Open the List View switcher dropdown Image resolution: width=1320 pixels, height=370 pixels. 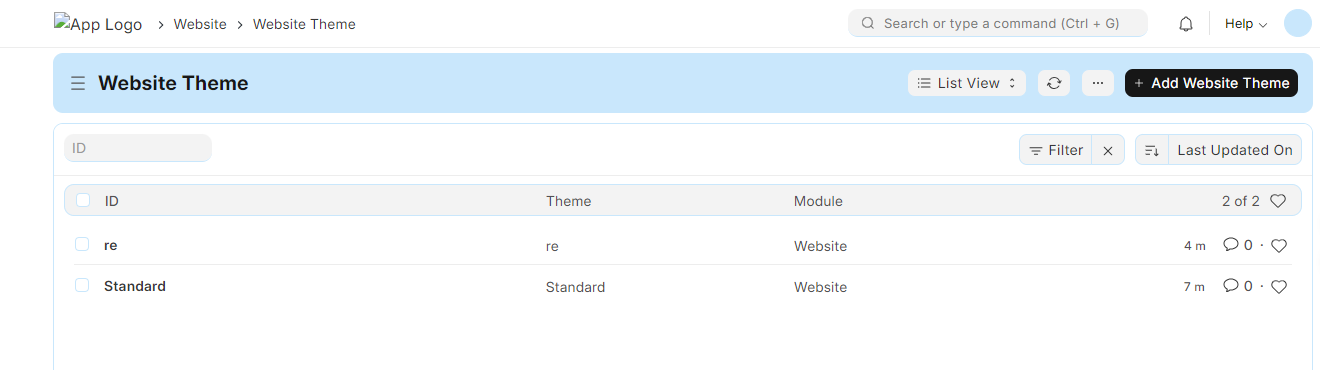967,83
